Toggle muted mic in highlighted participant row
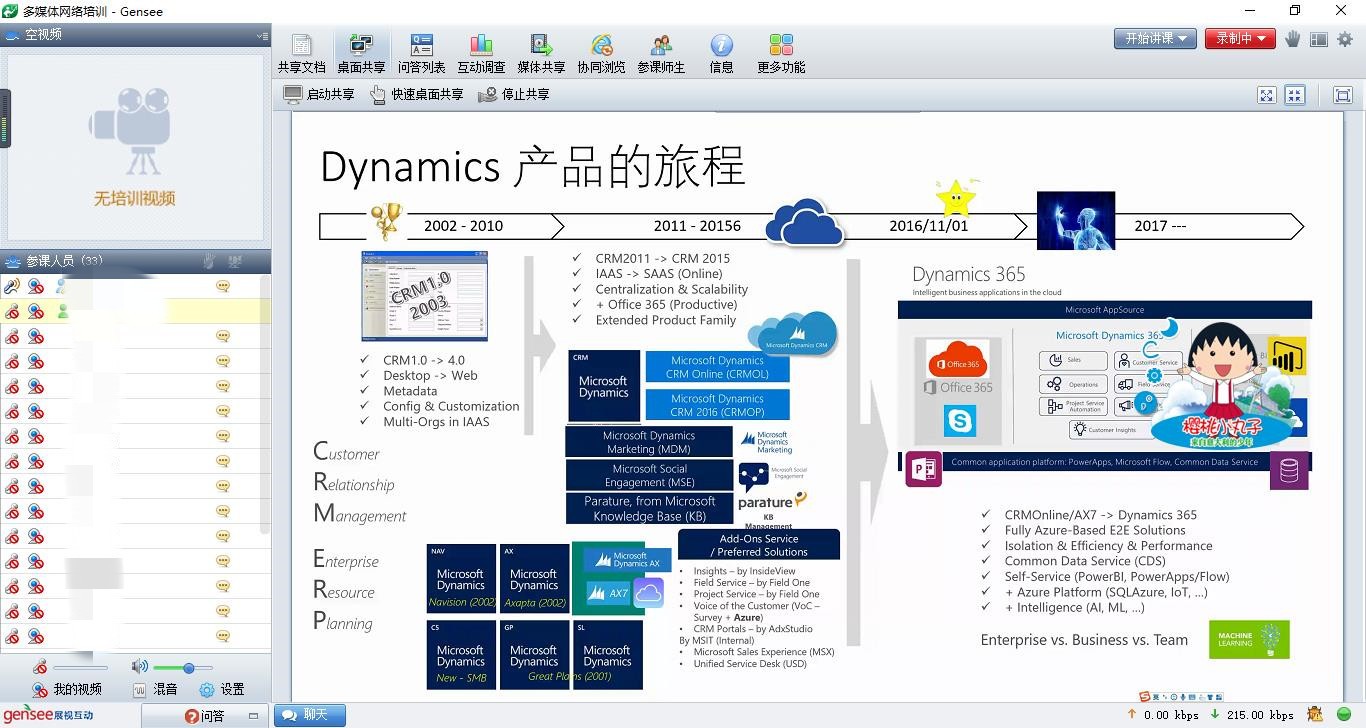The image size is (1366, 728). click(x=12, y=311)
